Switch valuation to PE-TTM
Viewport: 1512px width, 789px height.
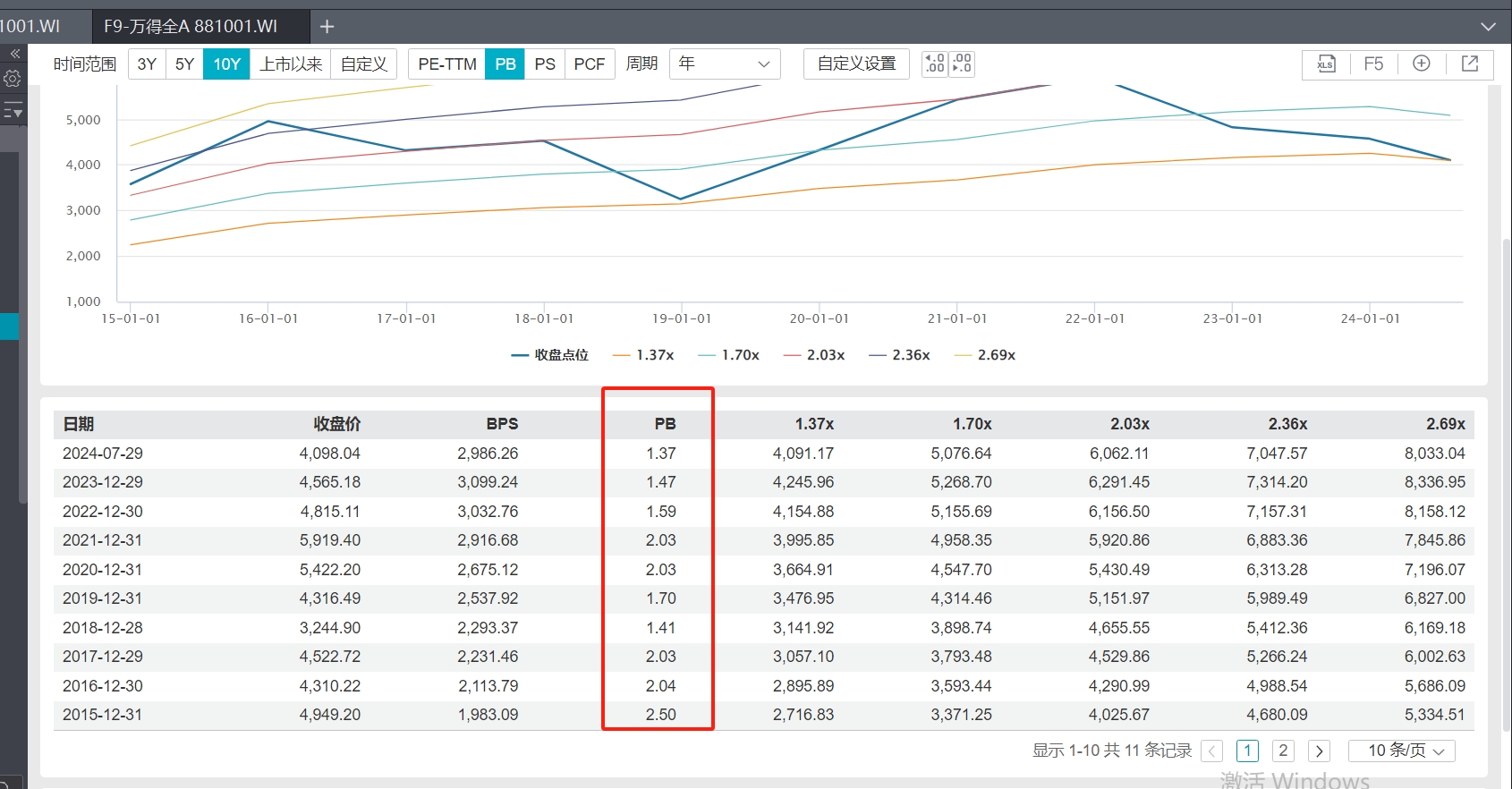[447, 64]
